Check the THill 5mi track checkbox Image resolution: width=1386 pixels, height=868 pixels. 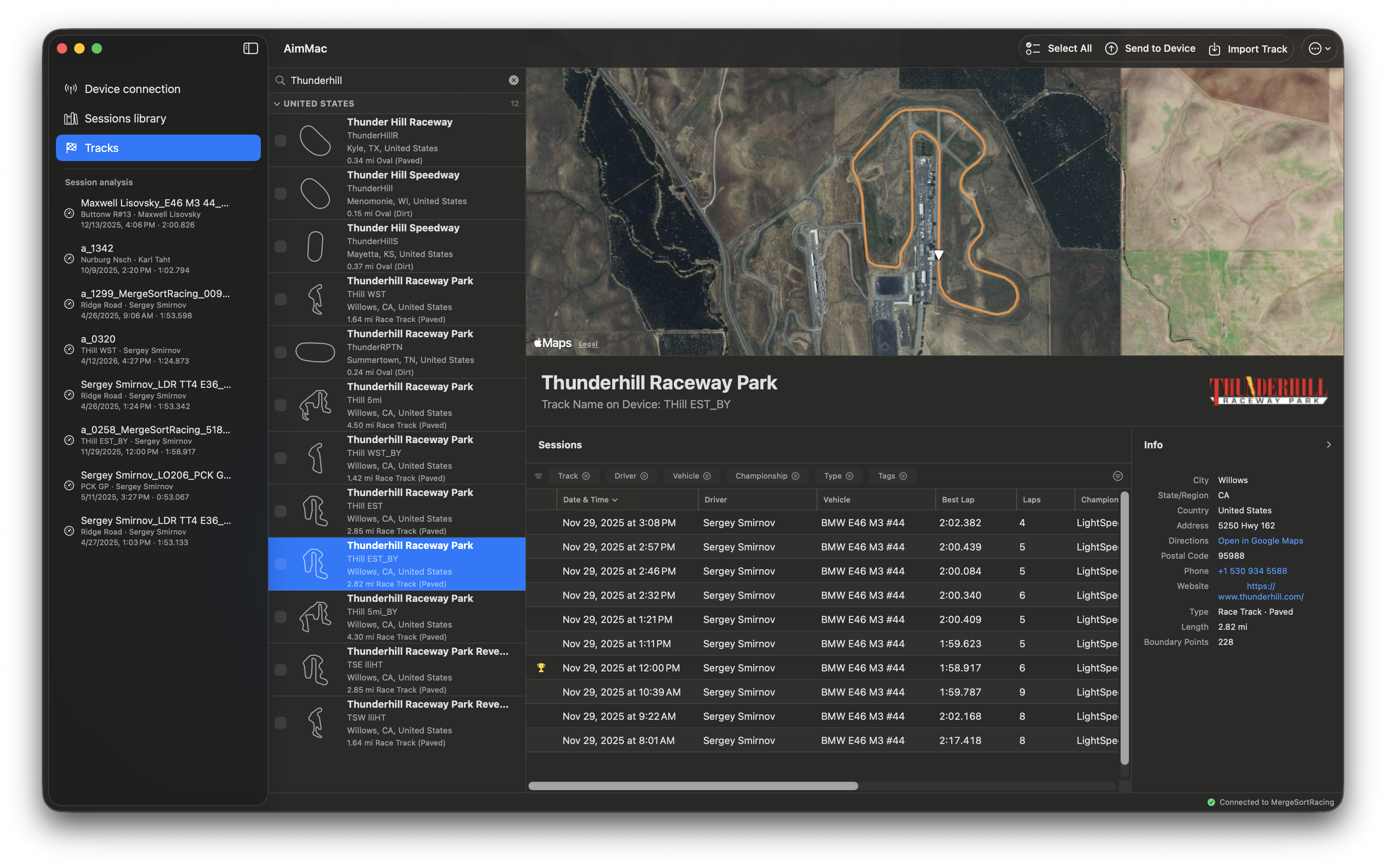[x=280, y=405]
